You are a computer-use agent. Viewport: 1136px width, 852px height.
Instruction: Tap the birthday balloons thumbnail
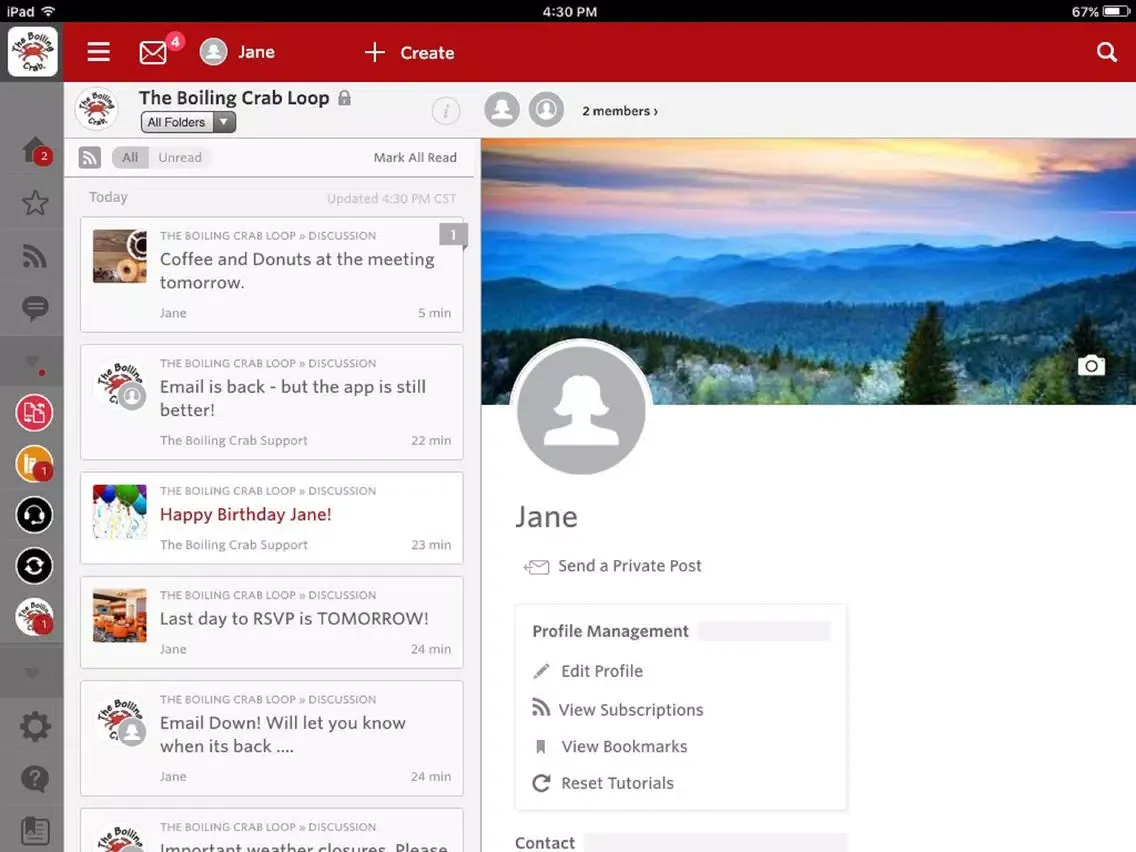click(x=120, y=511)
